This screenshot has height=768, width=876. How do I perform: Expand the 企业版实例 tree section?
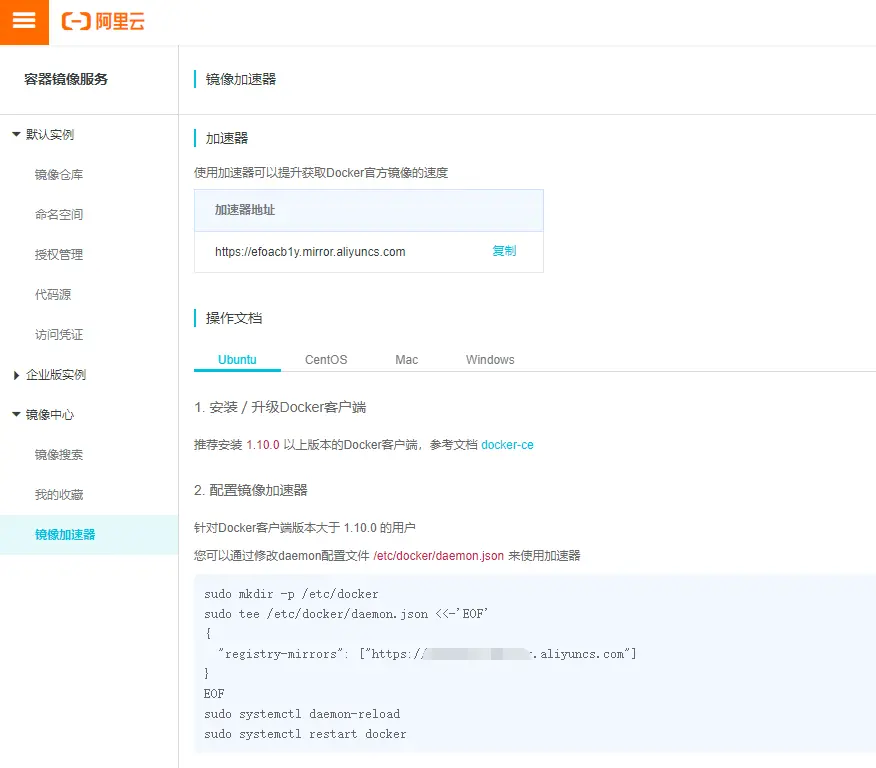tap(16, 375)
